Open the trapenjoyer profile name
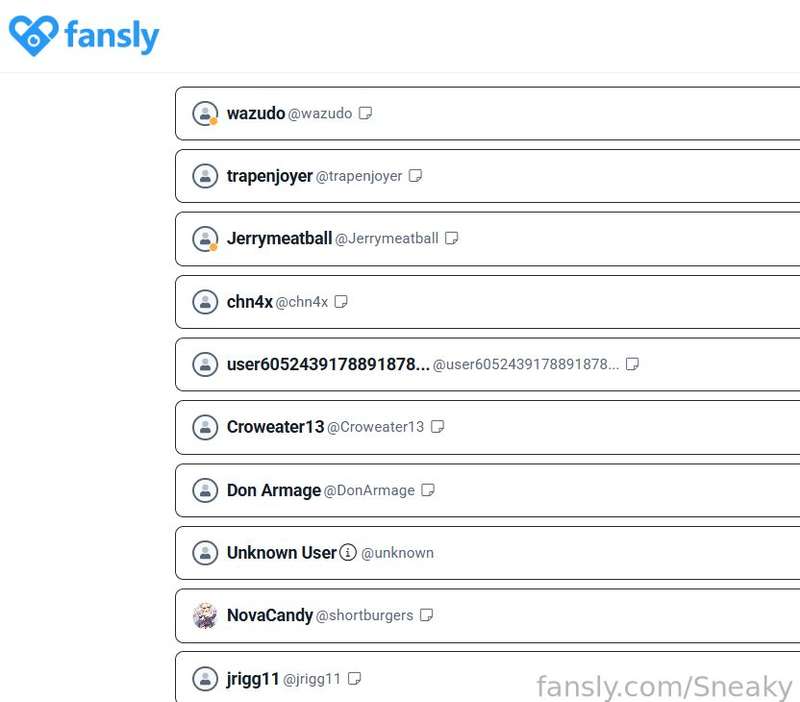The height and width of the screenshot is (702, 800). click(x=269, y=176)
